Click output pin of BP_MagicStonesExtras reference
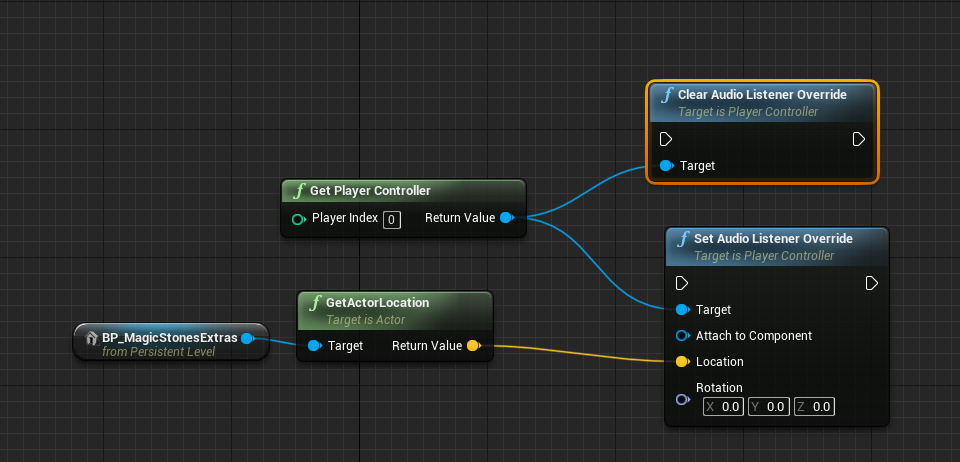The image size is (960, 462). click(247, 338)
